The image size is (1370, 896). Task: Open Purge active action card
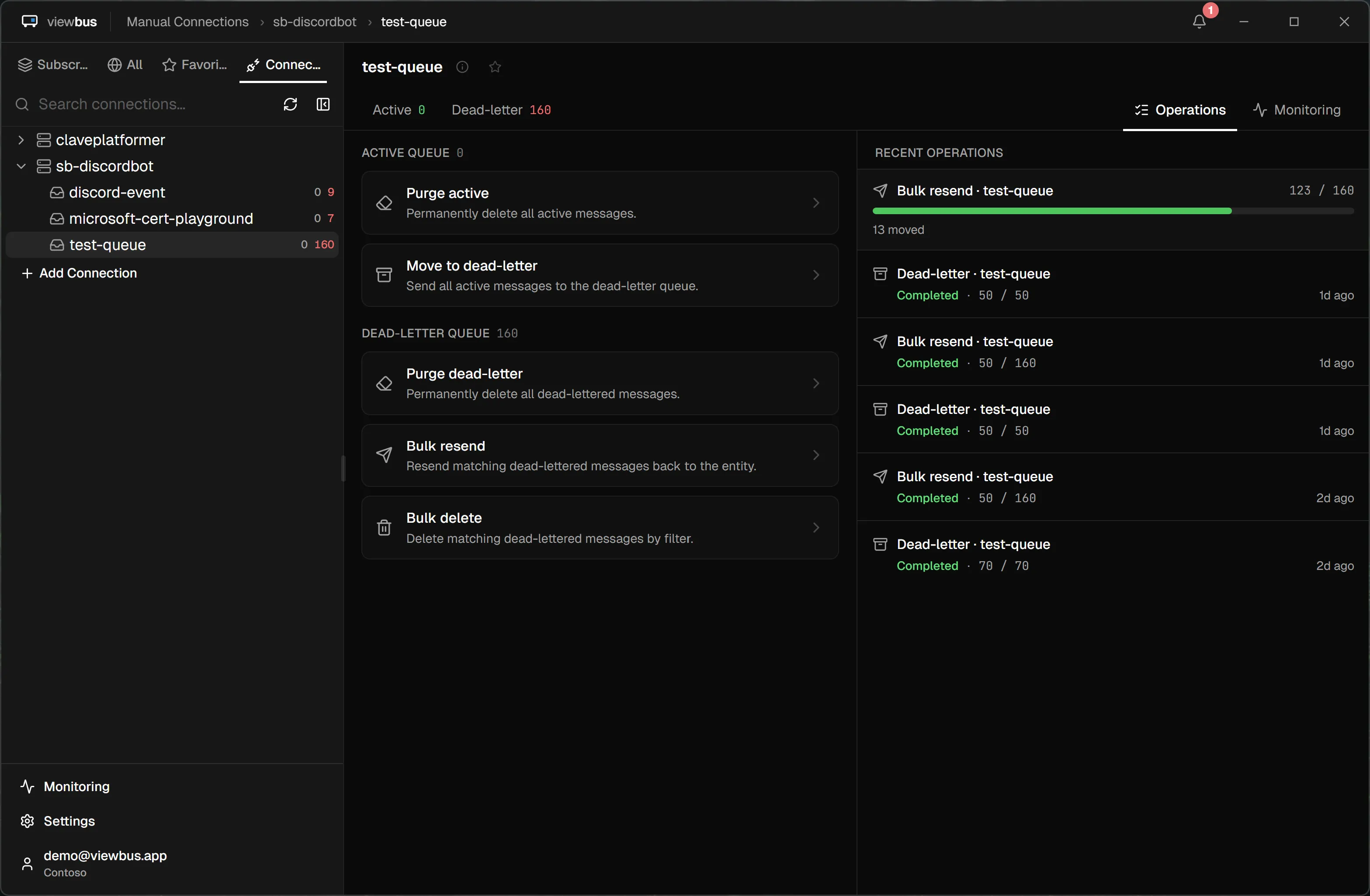600,203
